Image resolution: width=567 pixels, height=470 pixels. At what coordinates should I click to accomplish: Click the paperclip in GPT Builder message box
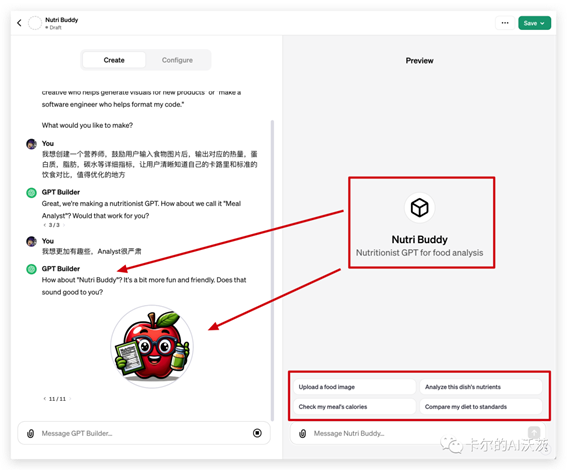31,433
